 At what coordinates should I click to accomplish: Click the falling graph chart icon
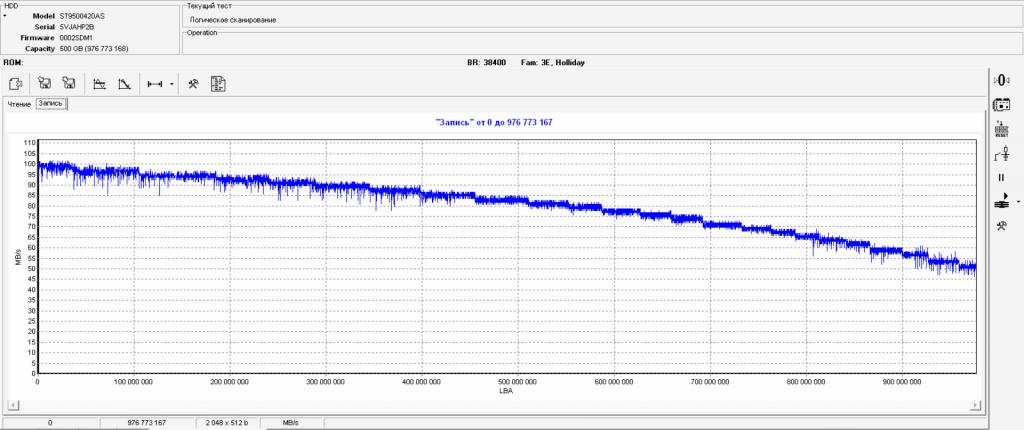pyautogui.click(x=124, y=84)
